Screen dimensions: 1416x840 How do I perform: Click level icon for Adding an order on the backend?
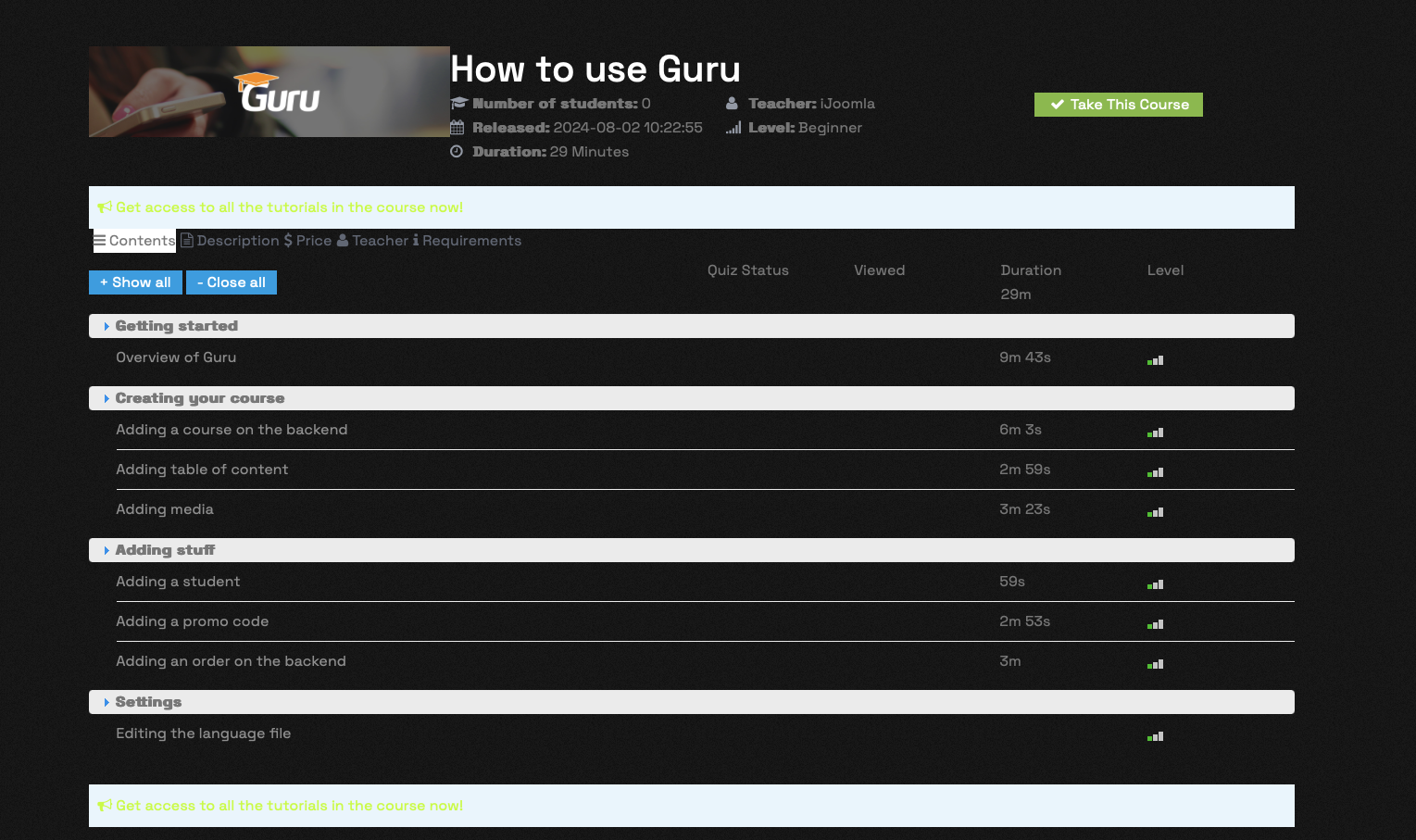coord(1155,664)
